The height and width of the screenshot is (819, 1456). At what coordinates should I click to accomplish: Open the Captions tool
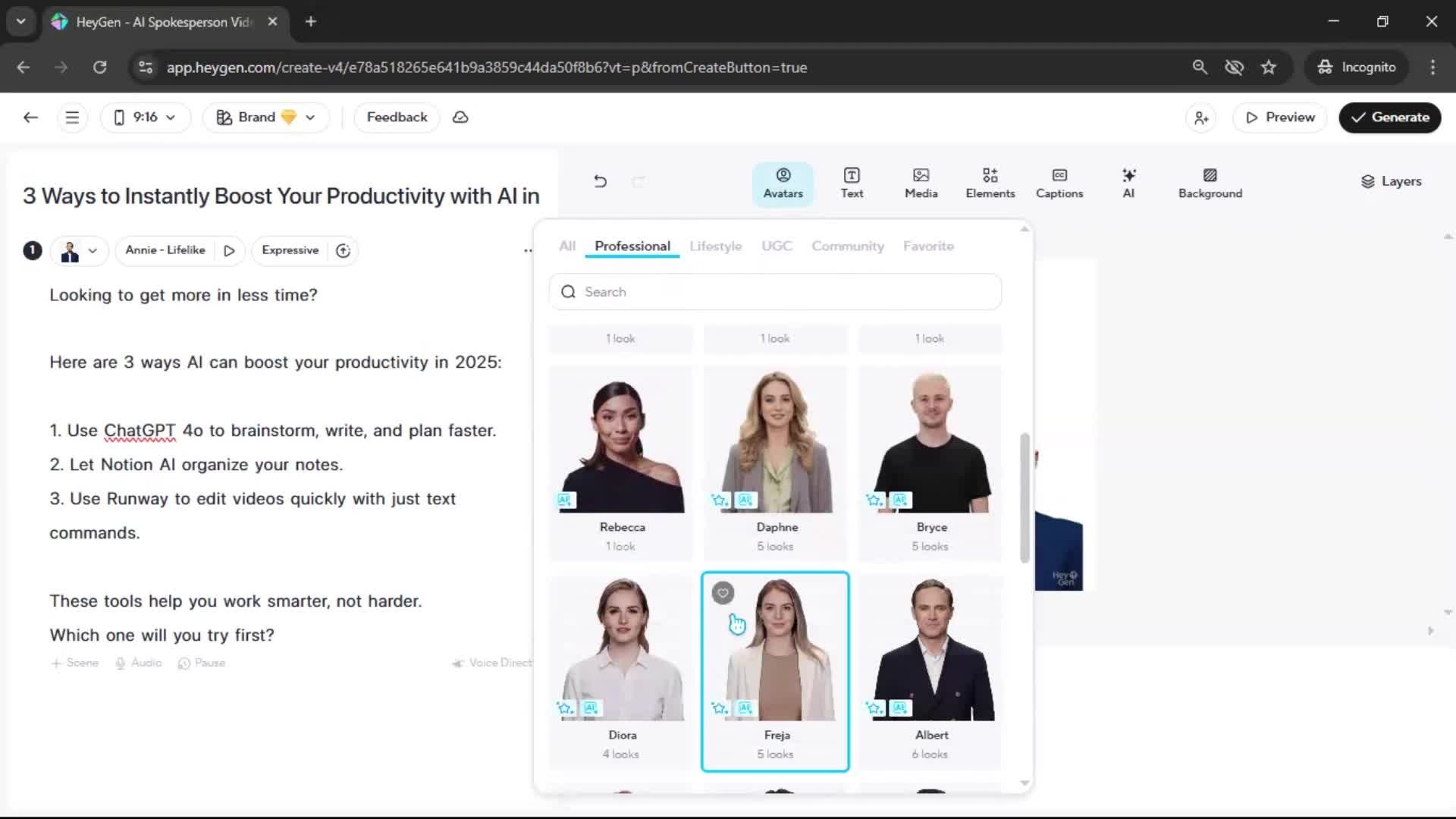1059,183
